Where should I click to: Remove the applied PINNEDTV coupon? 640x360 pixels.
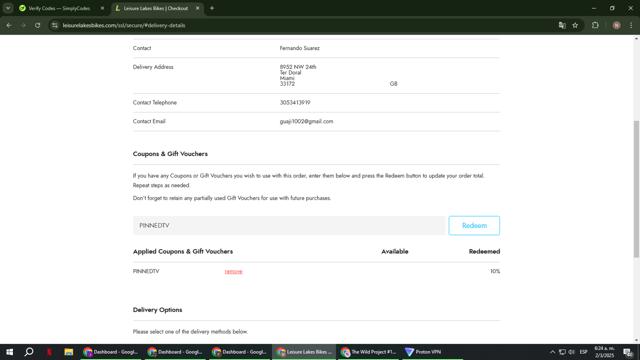pyautogui.click(x=233, y=271)
